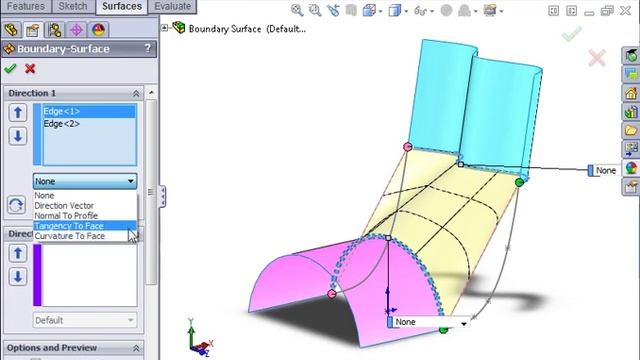
Task: Switch to the Features tab
Action: [x=26, y=6]
